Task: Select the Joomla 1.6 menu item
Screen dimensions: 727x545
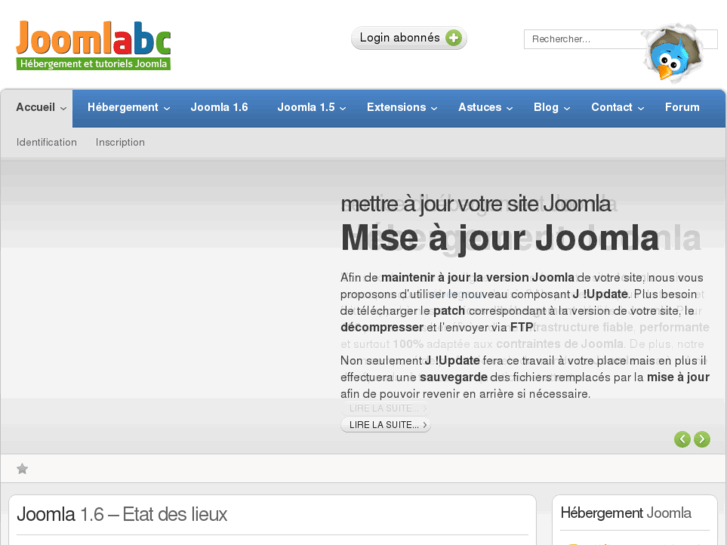Action: click(x=219, y=108)
